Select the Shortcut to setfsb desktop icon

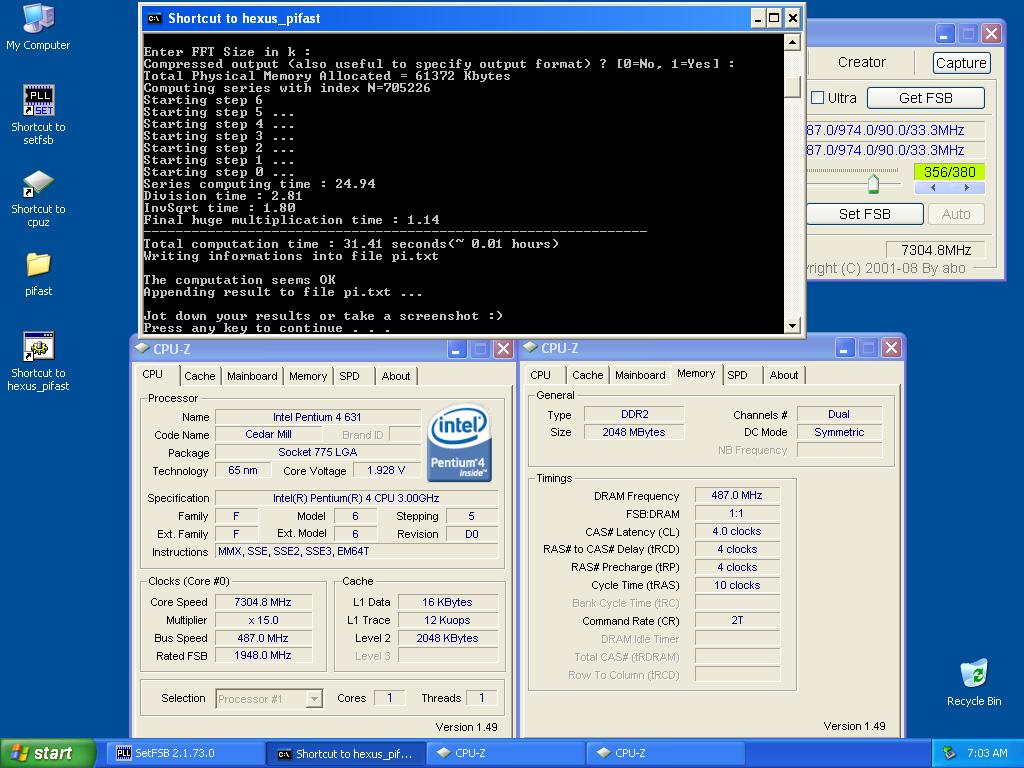38,114
